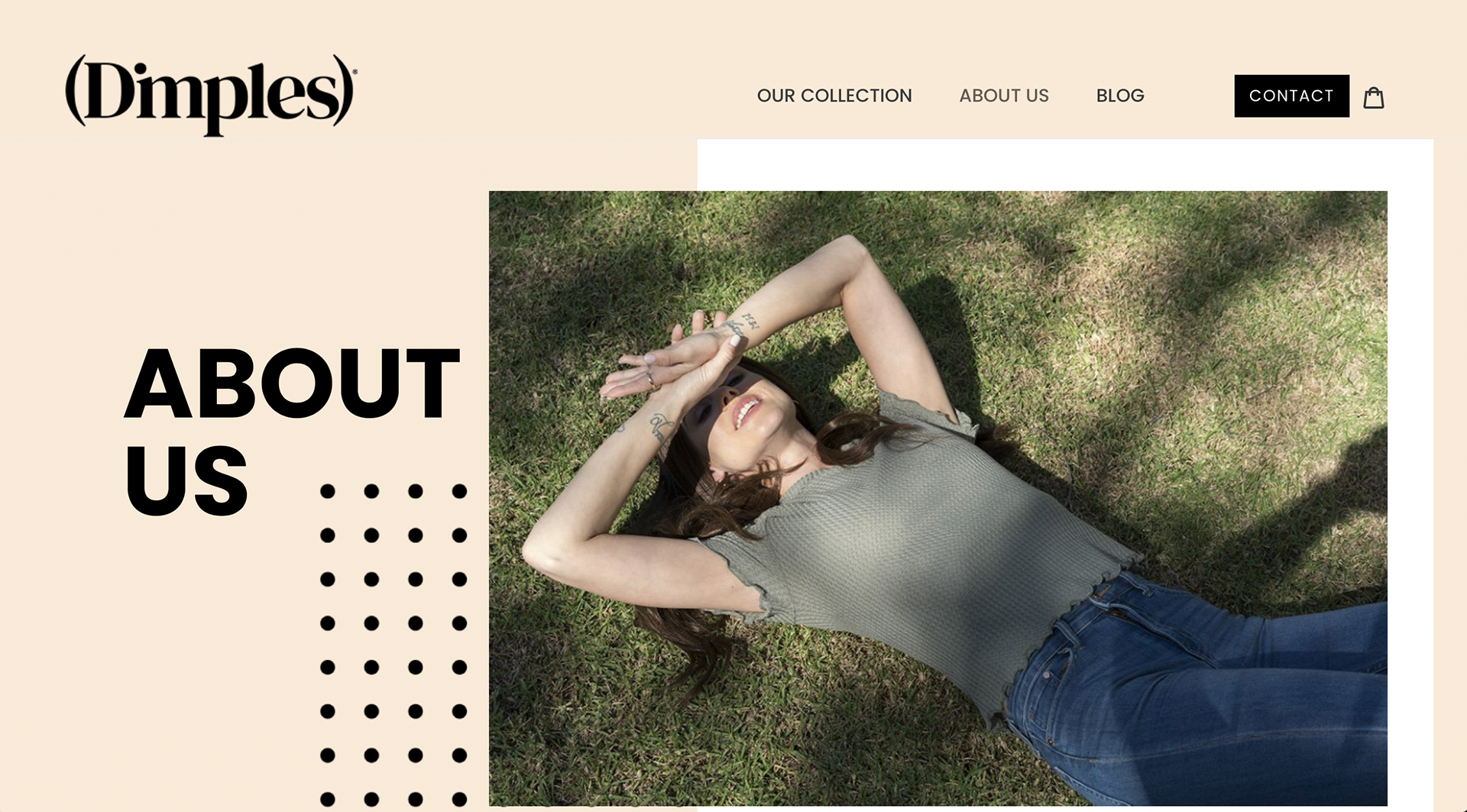Click the word US in the heading
The height and width of the screenshot is (812, 1467).
186,480
